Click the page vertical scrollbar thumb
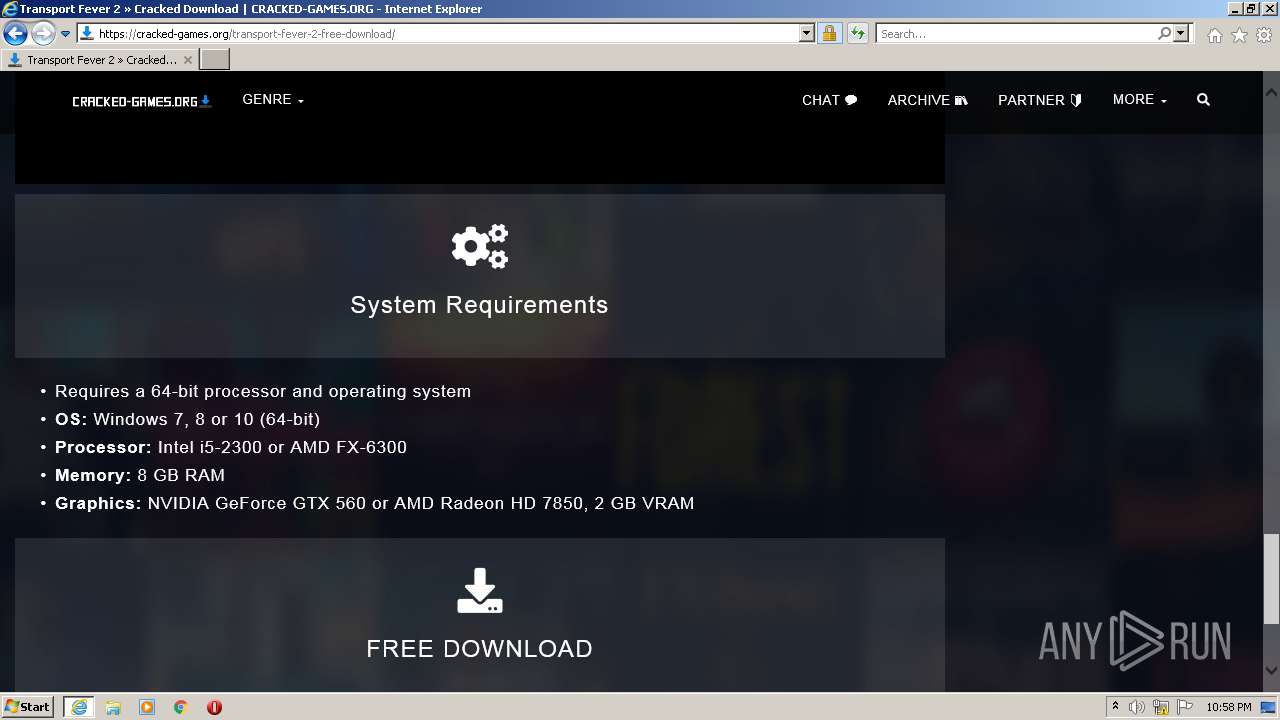 tap(1271, 578)
